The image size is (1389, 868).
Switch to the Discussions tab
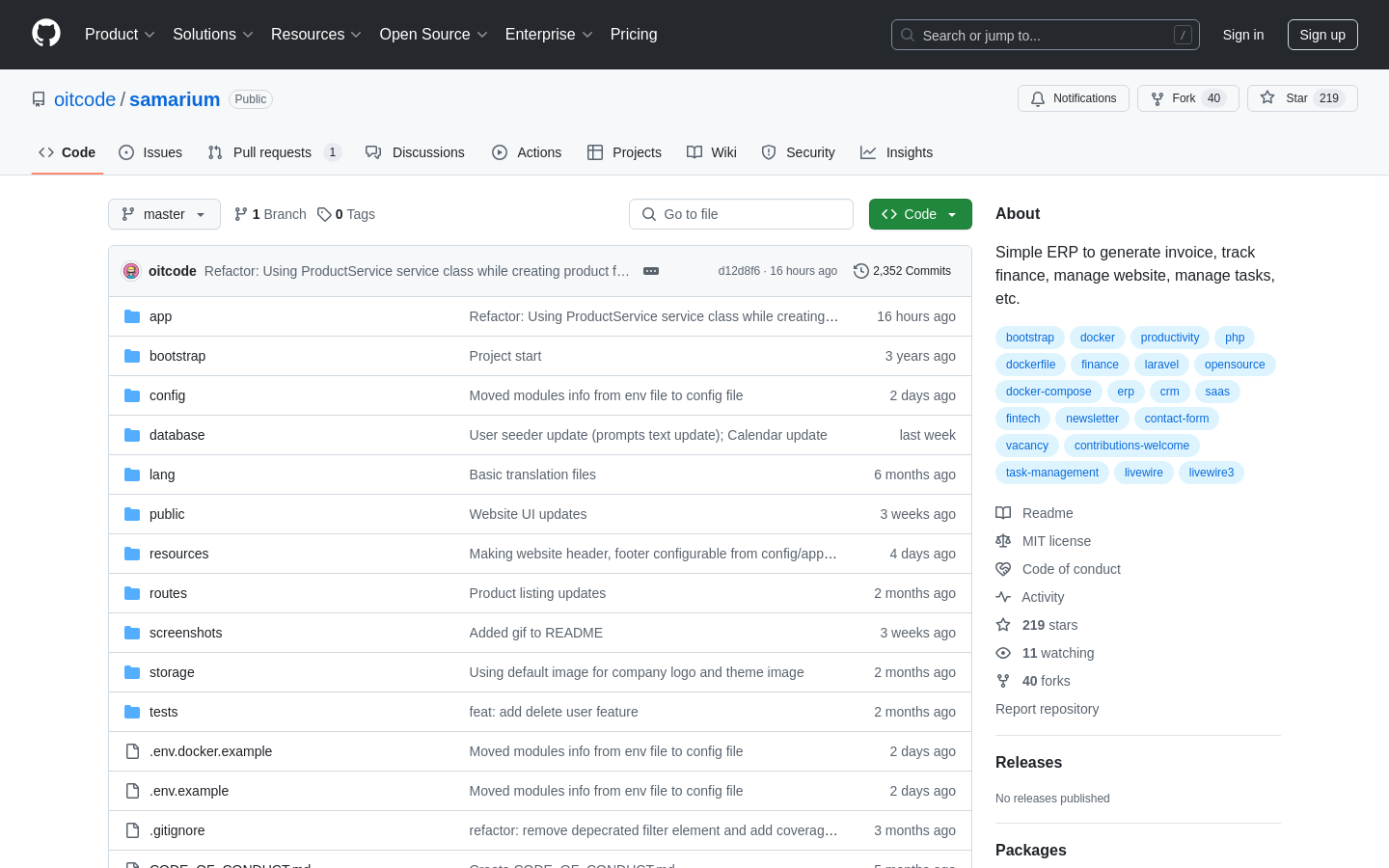click(415, 152)
